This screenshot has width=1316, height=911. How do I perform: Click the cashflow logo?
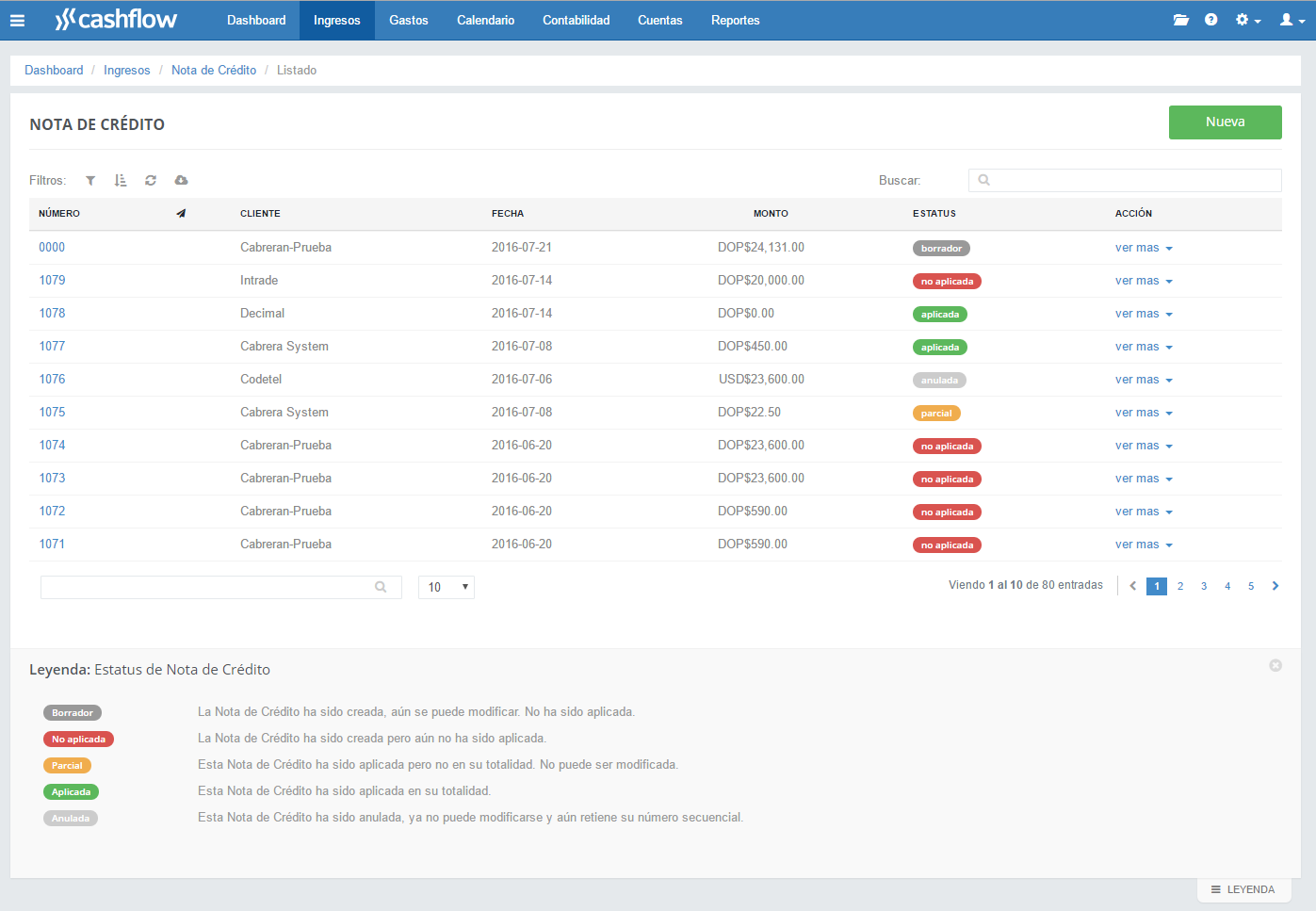(x=116, y=19)
